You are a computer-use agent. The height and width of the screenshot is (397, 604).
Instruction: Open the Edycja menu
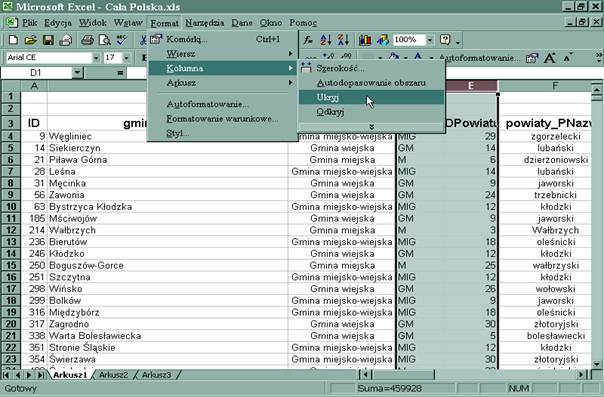pyautogui.click(x=58, y=23)
